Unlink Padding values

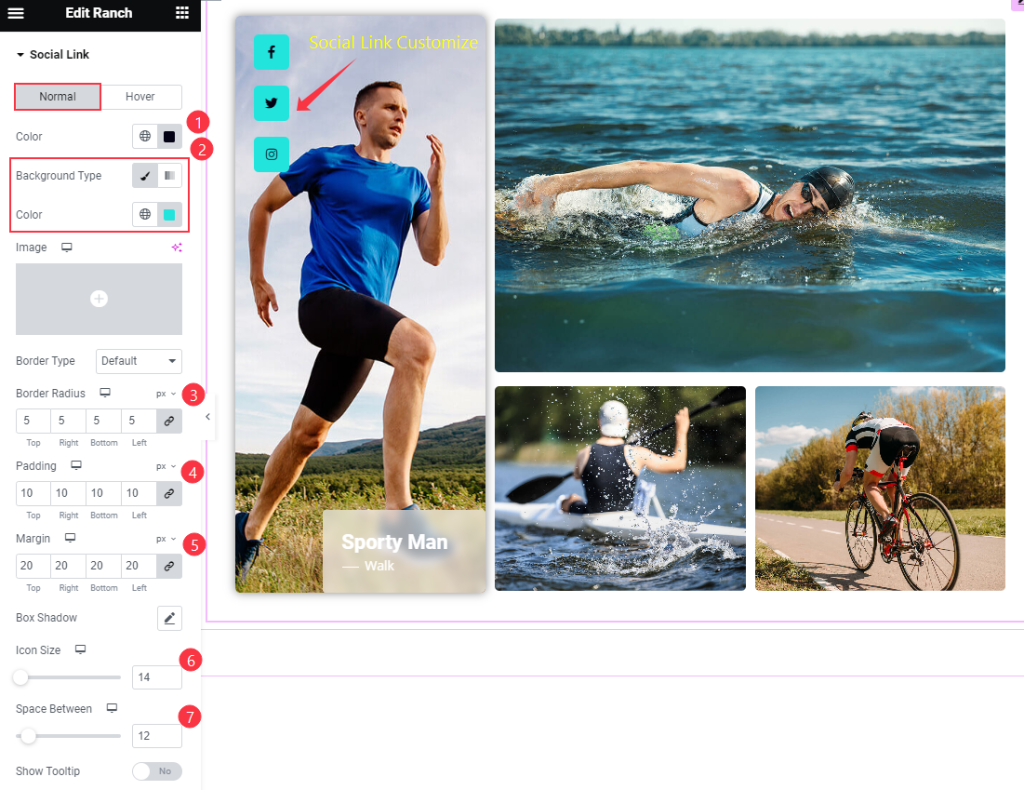pos(169,494)
